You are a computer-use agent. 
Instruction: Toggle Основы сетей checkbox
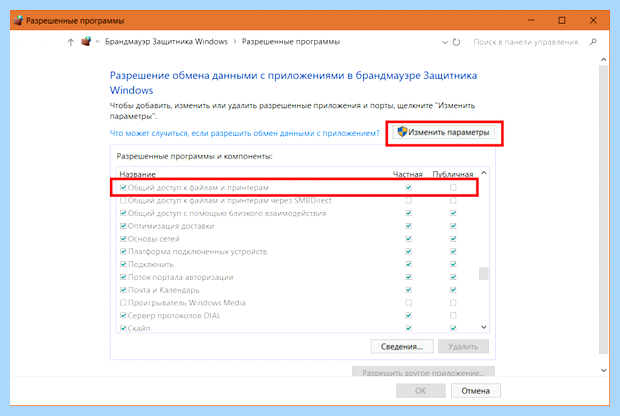[123, 239]
